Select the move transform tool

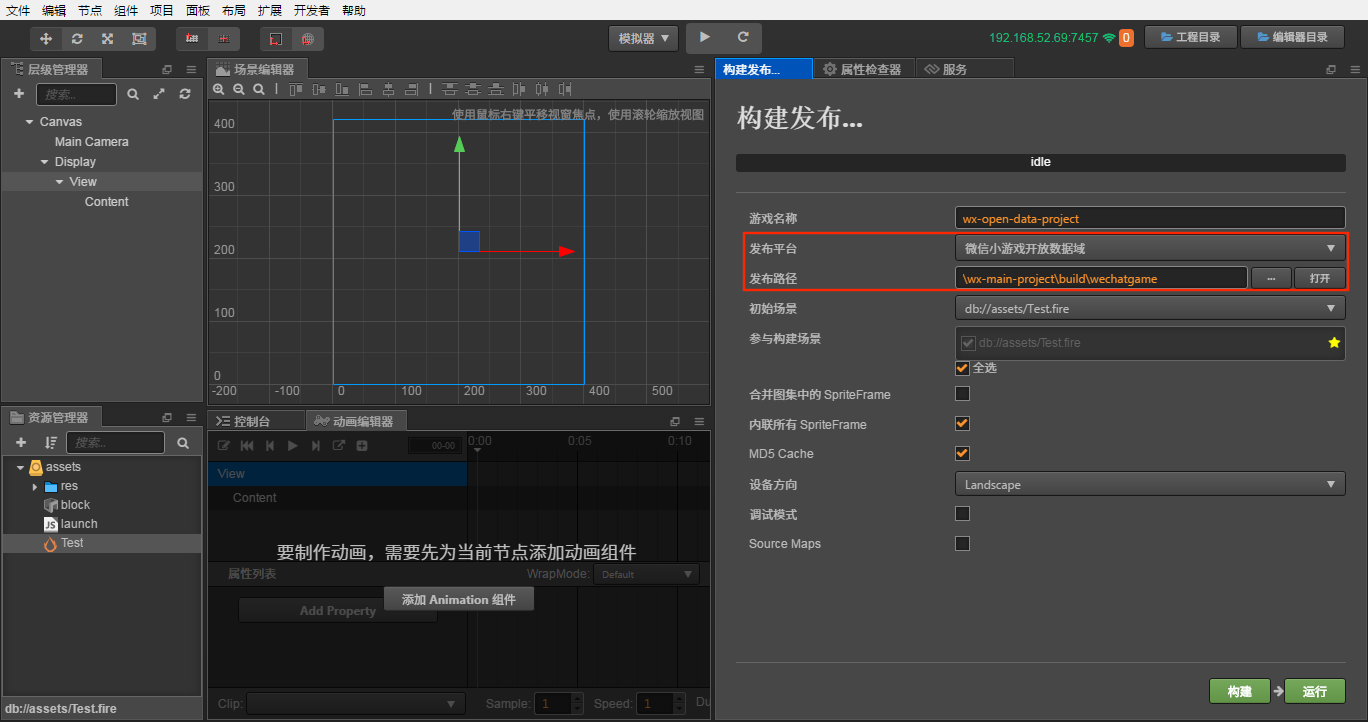[46, 39]
